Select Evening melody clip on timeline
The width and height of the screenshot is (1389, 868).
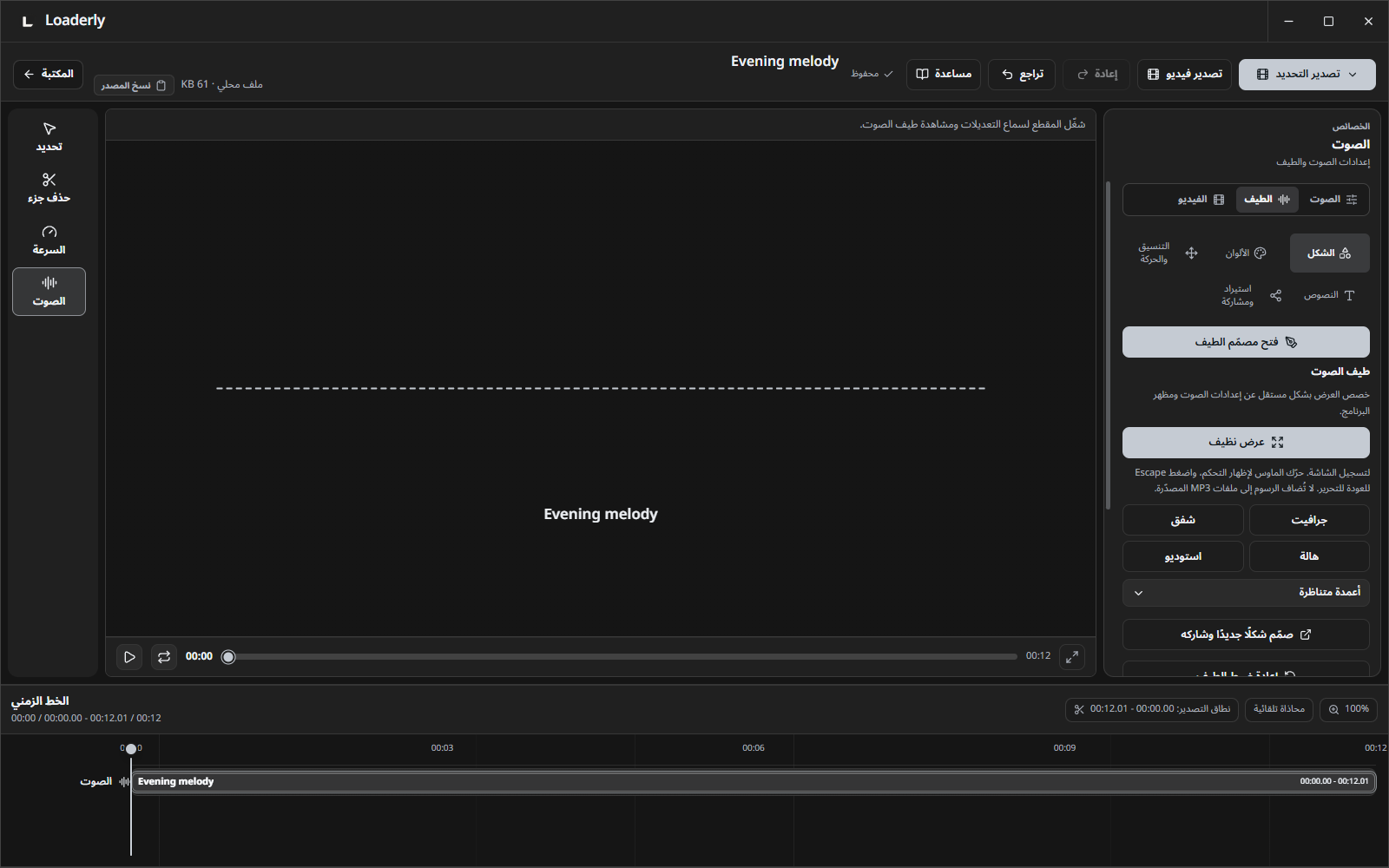[x=754, y=781]
